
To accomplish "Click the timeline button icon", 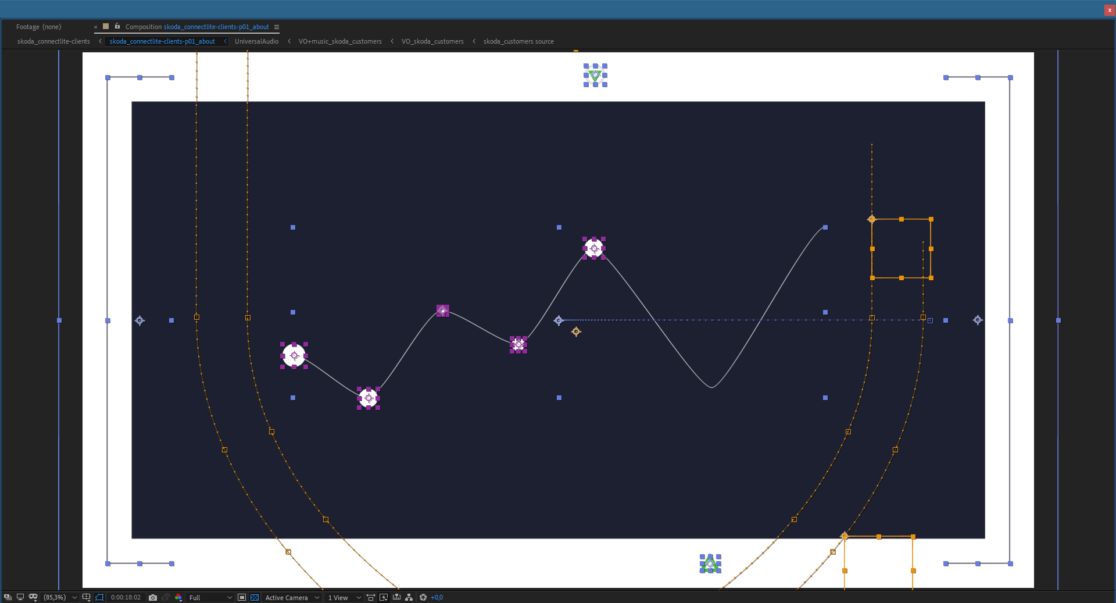I will pyautogui.click(x=397, y=597).
